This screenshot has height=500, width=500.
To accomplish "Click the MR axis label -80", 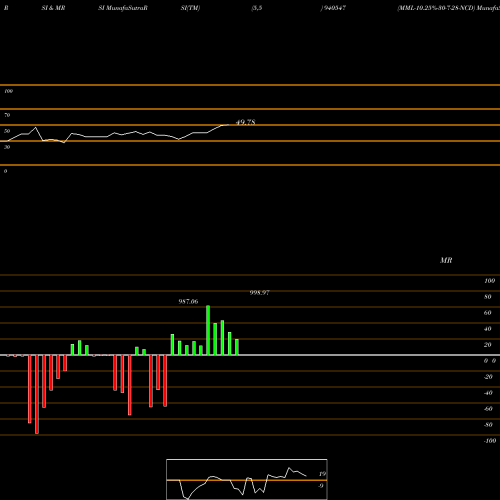I will pos(488,425).
